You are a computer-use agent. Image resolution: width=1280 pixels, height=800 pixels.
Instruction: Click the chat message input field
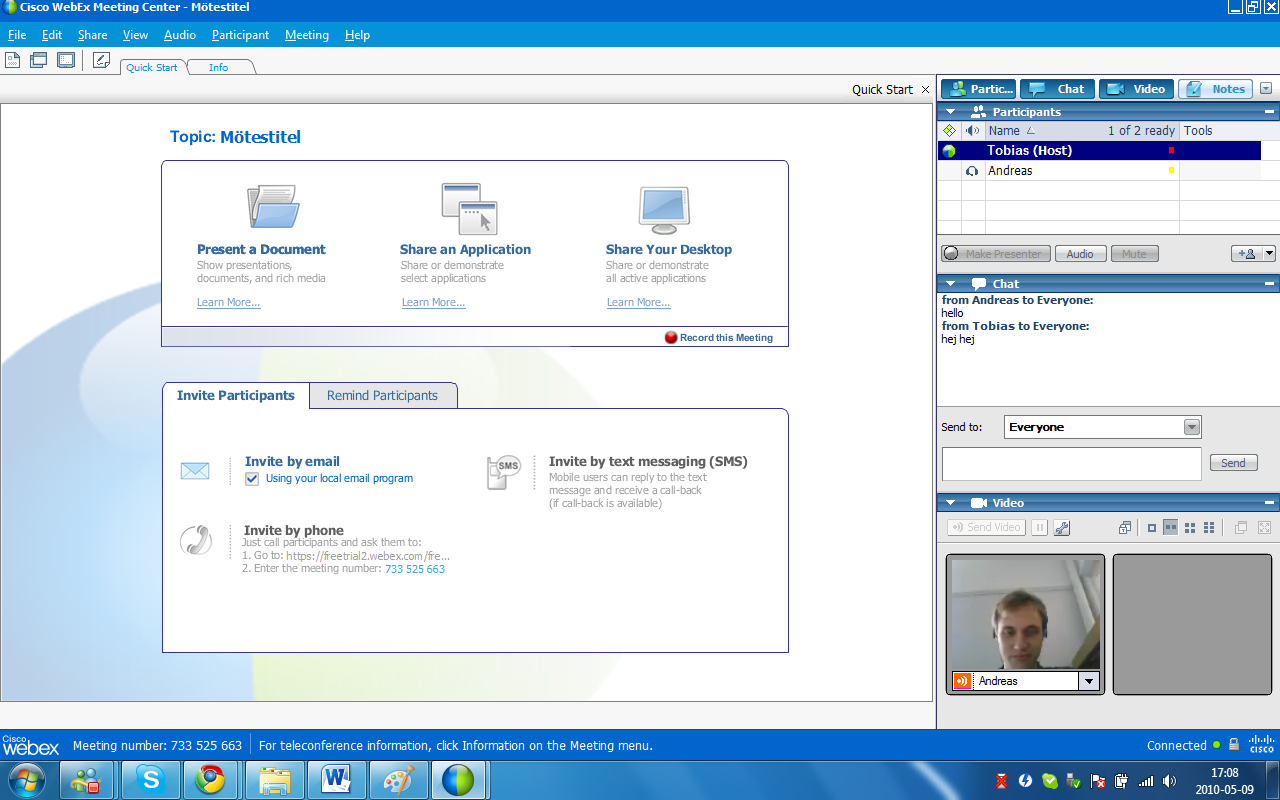pos(1071,464)
